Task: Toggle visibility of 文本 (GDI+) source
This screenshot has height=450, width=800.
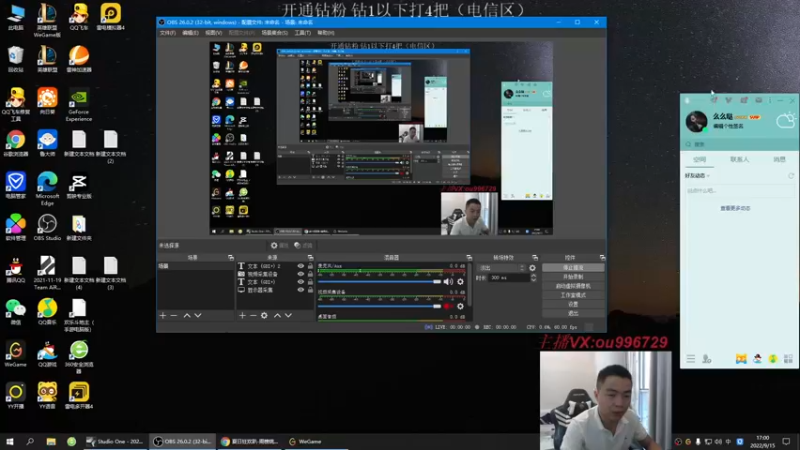Action: pyautogui.click(x=301, y=282)
